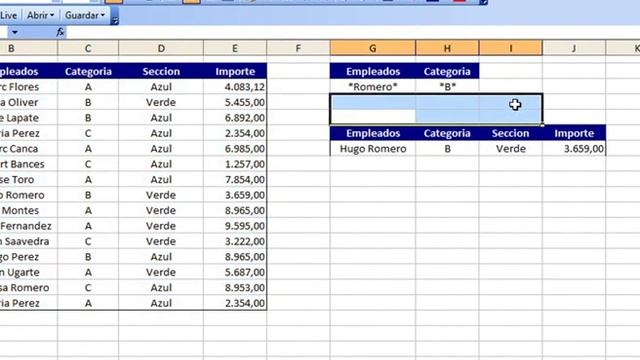This screenshot has width=640, height=360.
Task: Click the Hugo Romero result cell
Action: pos(373,149)
